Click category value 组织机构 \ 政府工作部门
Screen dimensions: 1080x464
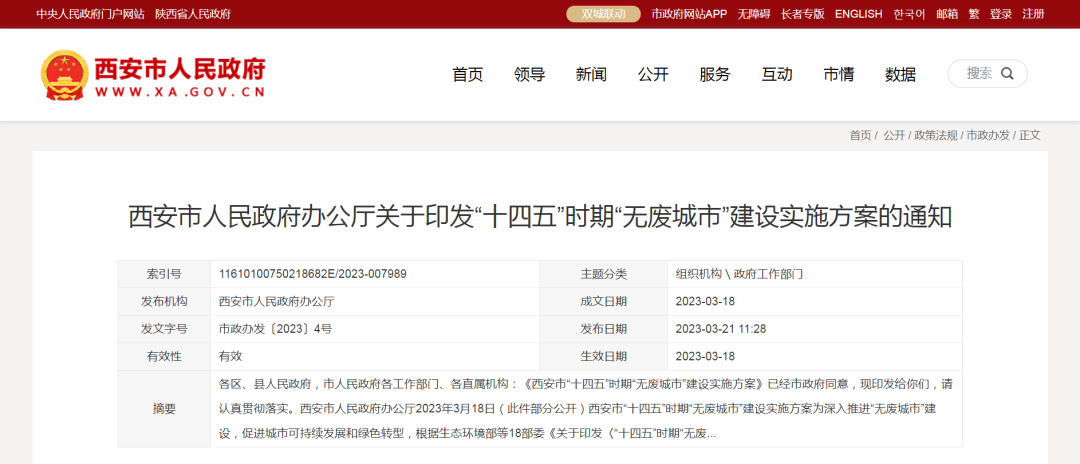[740, 274]
